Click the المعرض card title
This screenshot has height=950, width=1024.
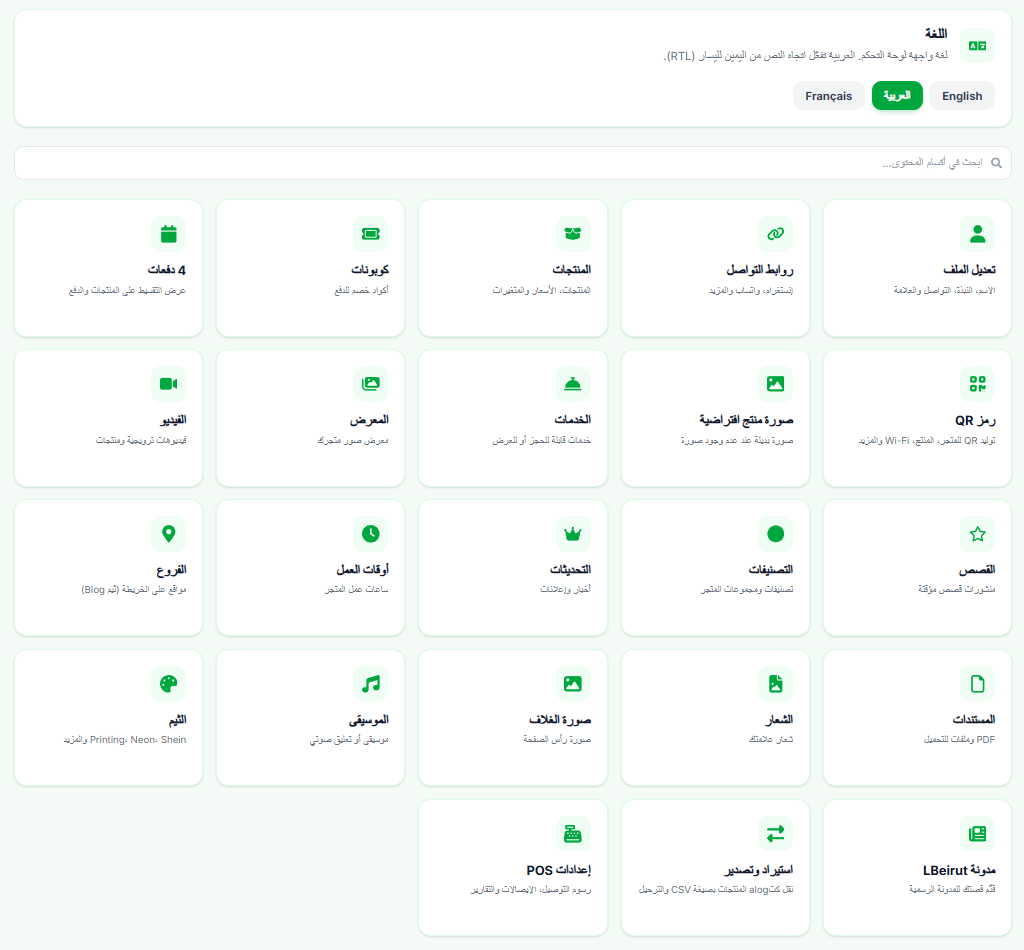369,420
